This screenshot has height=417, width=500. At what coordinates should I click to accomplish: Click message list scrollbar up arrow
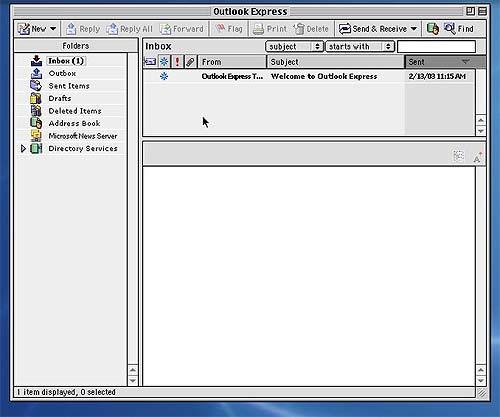pyautogui.click(x=481, y=120)
